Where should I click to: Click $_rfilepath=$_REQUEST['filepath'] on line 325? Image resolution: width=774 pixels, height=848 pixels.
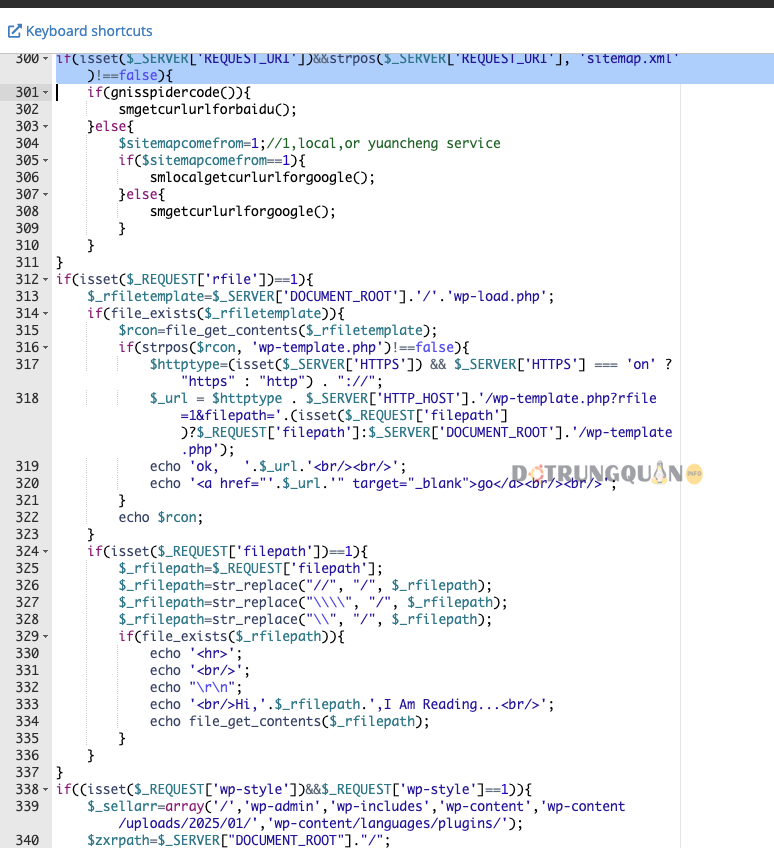[x=250, y=568]
